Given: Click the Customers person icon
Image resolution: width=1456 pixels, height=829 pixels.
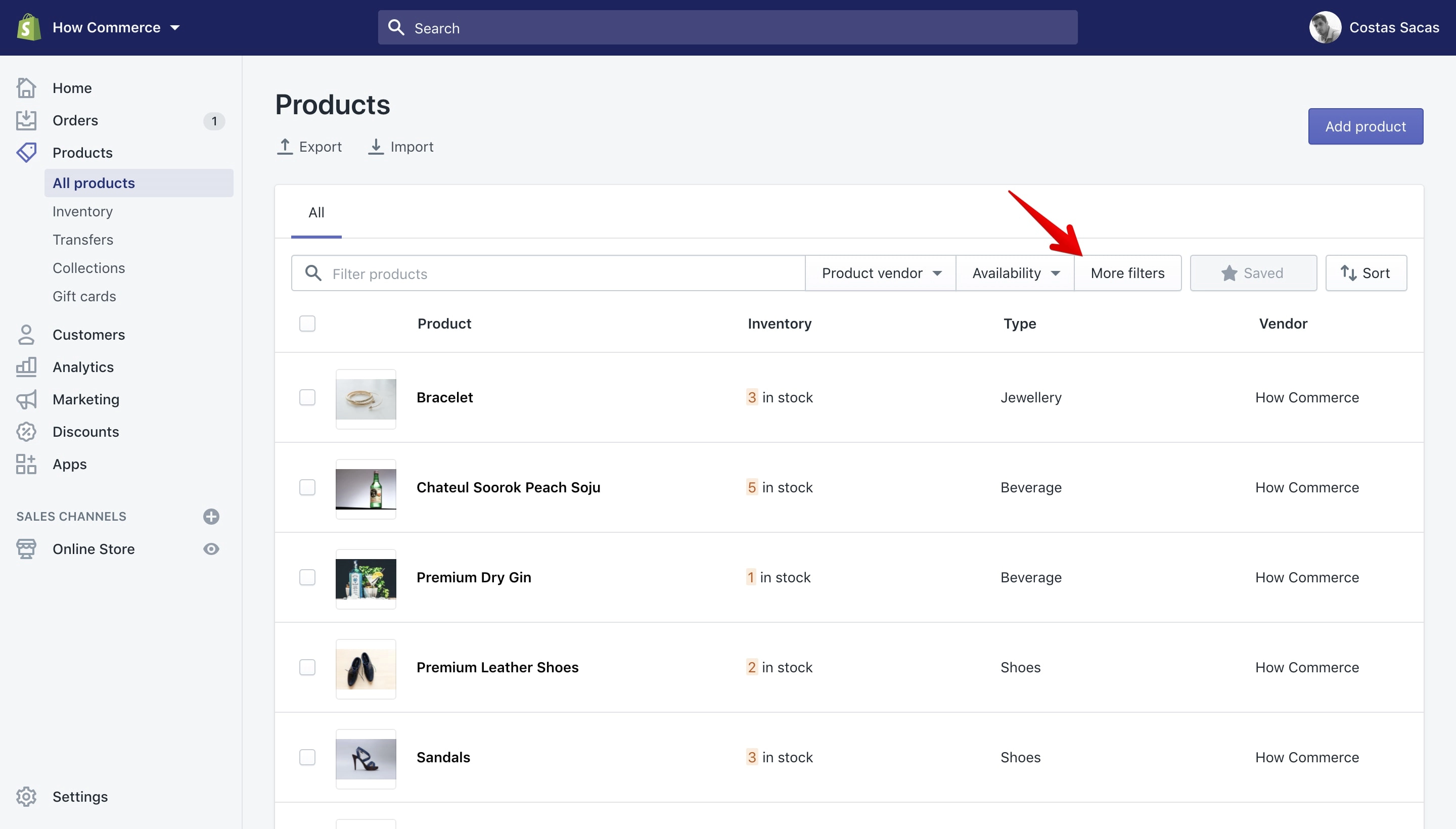Looking at the screenshot, I should click(x=26, y=334).
